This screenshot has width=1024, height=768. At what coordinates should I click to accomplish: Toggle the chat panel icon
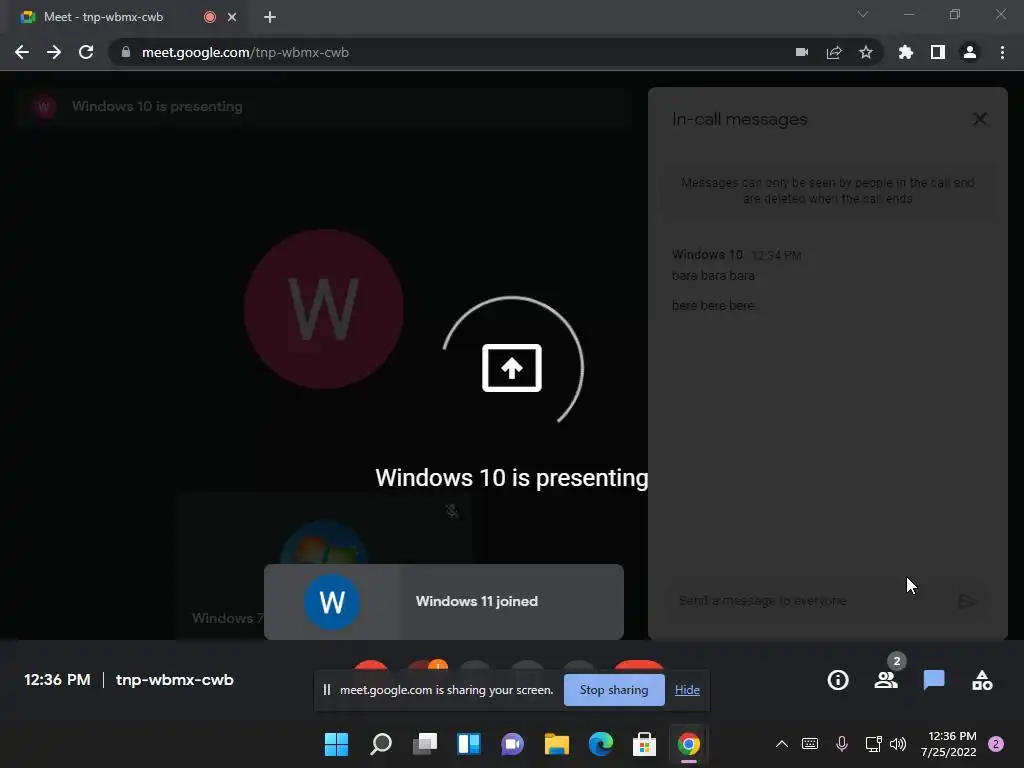934,680
